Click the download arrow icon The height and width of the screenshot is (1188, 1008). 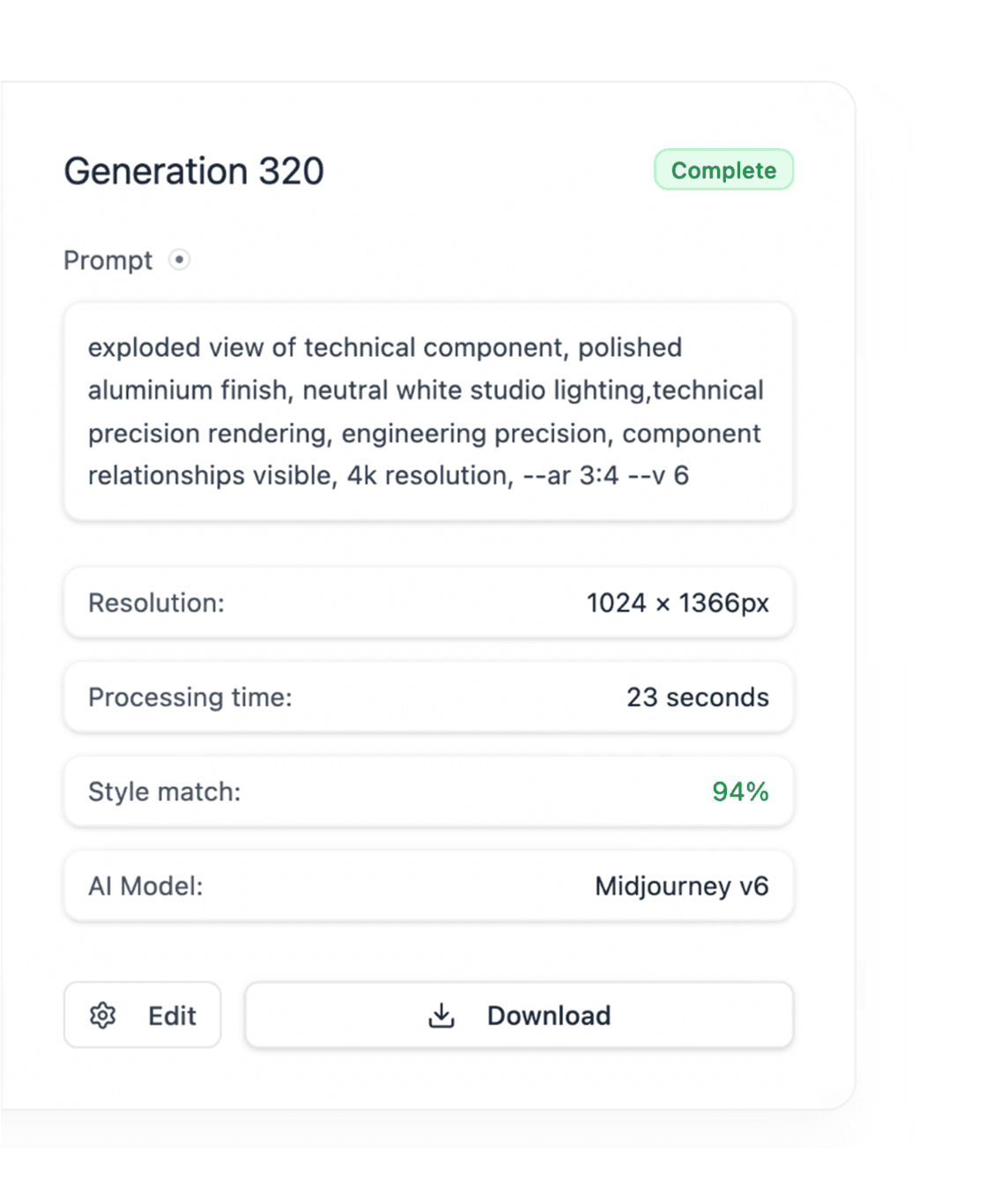[441, 1015]
